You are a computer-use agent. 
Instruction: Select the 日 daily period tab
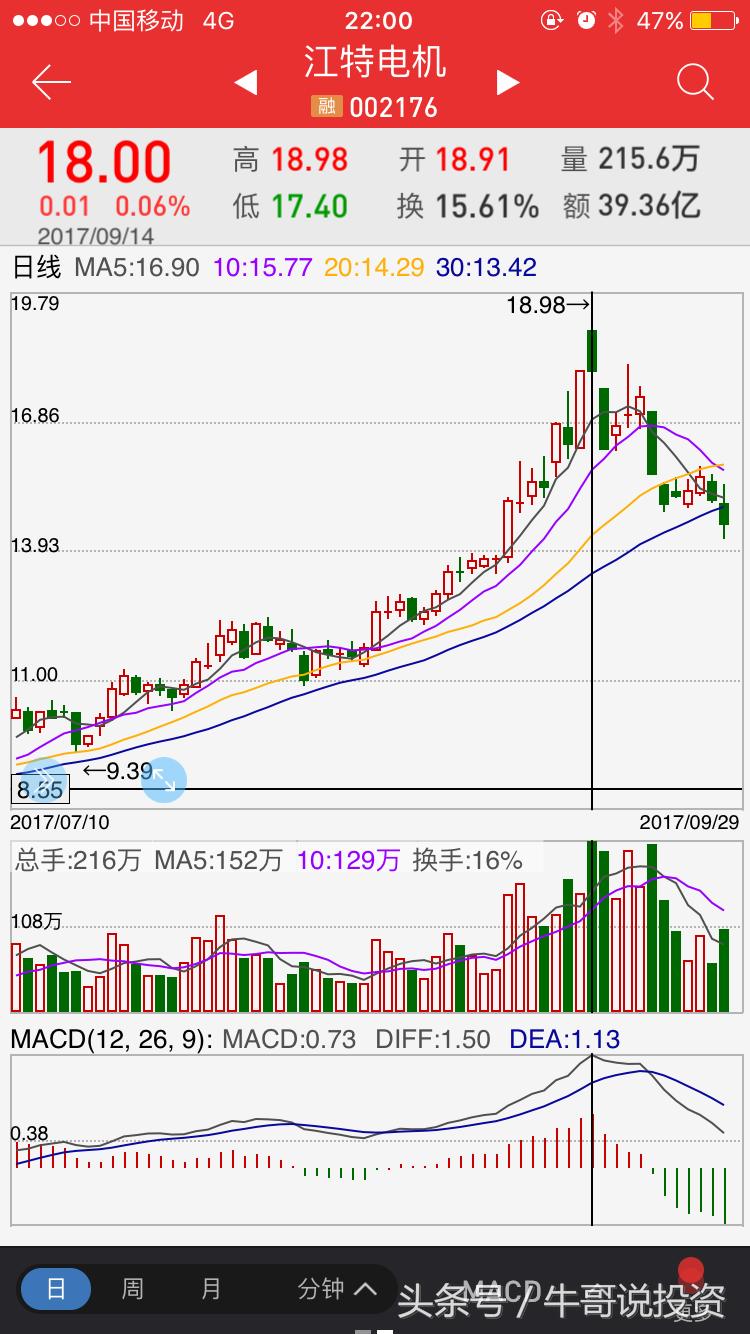[56, 1289]
